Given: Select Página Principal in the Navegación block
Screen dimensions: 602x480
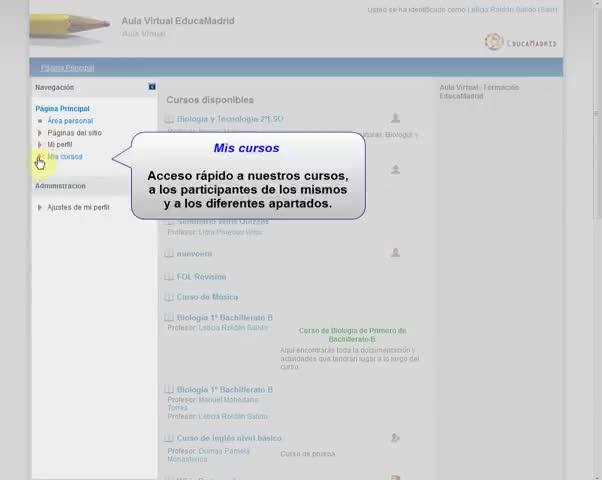Looking at the screenshot, I should click(62, 109).
